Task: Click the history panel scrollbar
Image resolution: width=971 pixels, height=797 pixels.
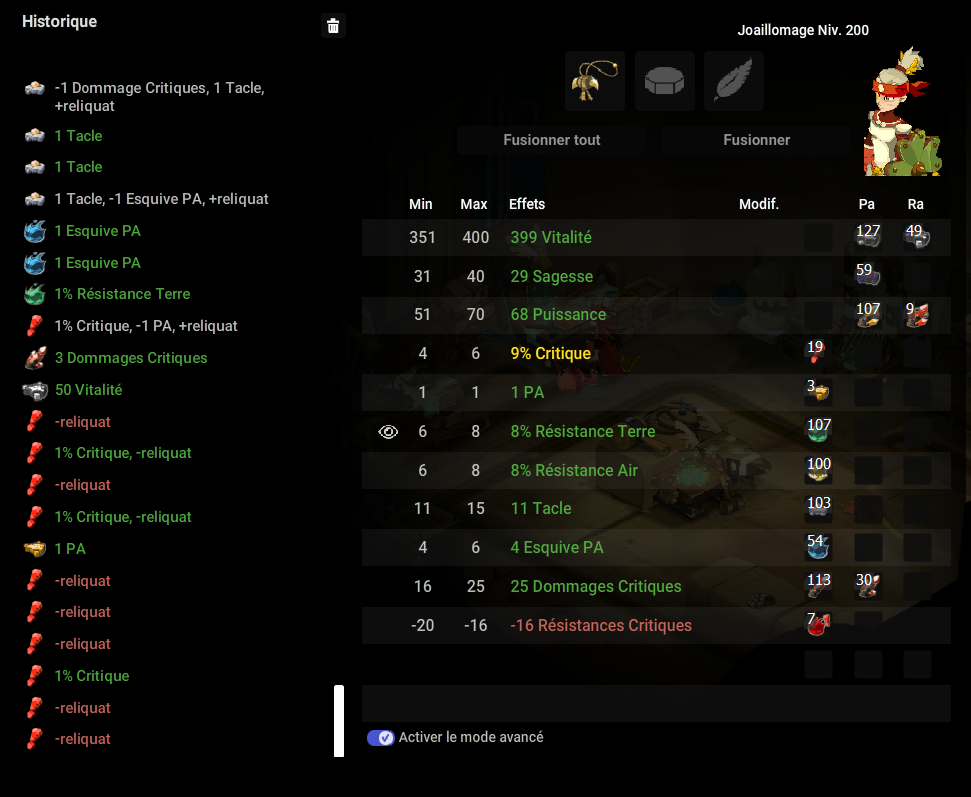Action: coord(339,721)
